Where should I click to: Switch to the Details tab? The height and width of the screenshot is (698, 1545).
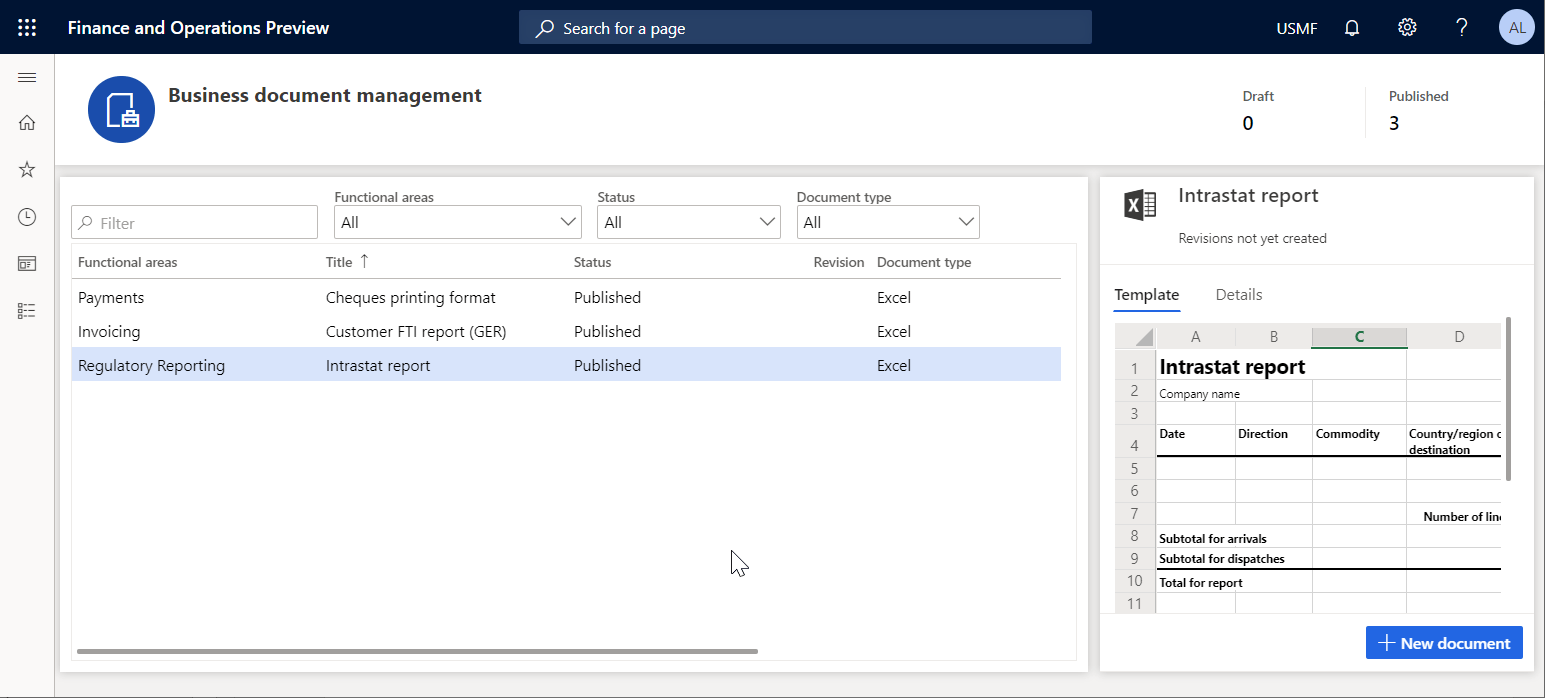[1239, 295]
